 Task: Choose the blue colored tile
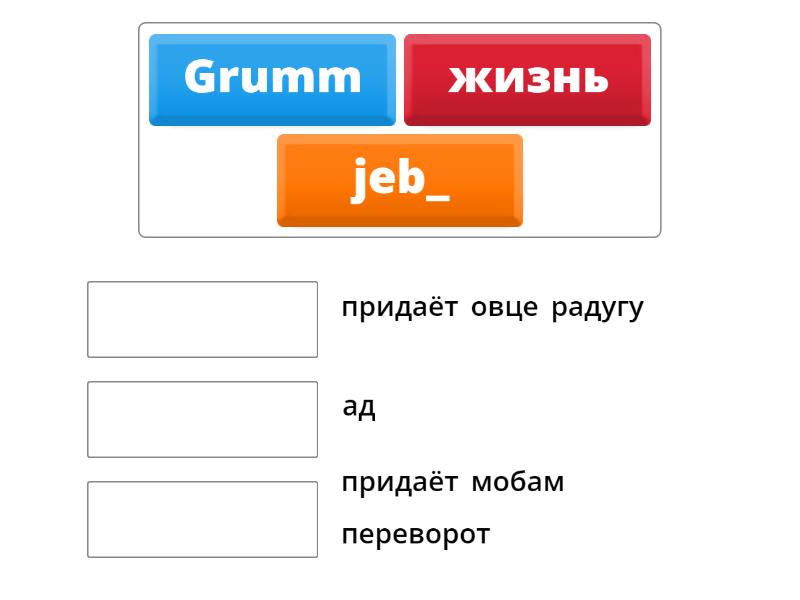pyautogui.click(x=272, y=79)
